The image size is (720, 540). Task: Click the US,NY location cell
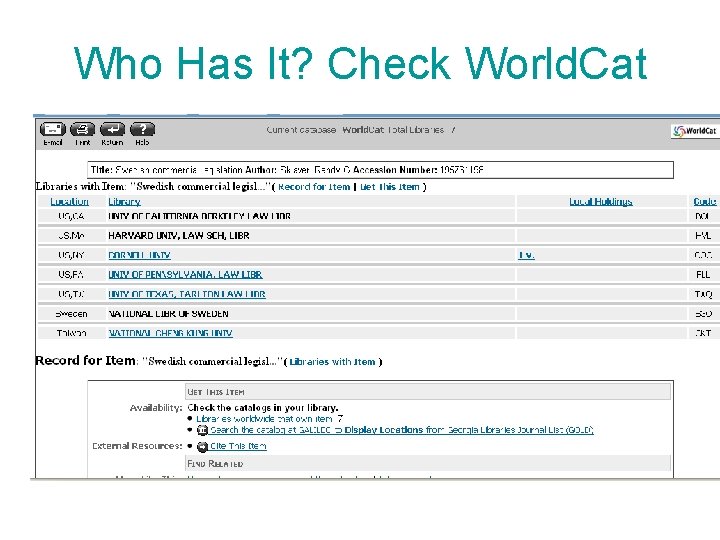tap(71, 255)
